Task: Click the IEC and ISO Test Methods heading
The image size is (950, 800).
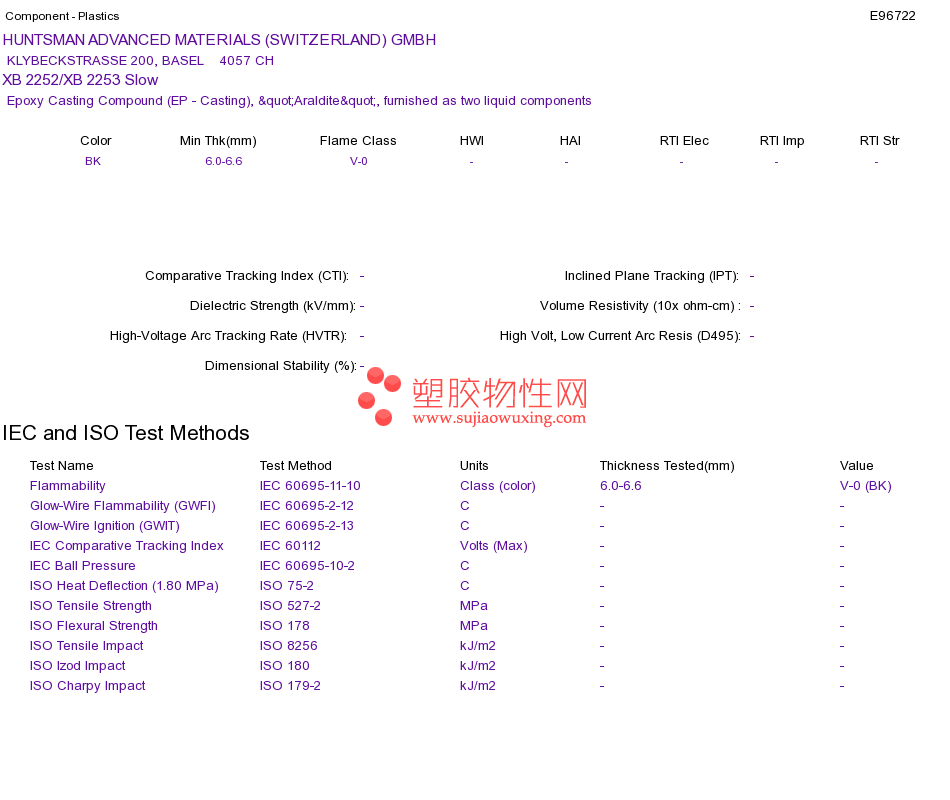Action: 126,433
